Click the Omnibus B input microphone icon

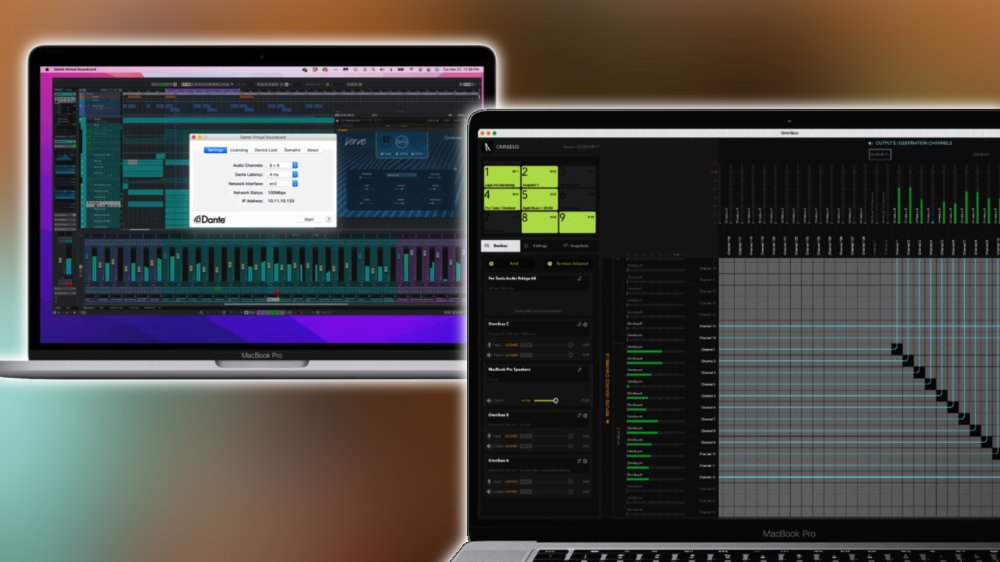pos(490,436)
